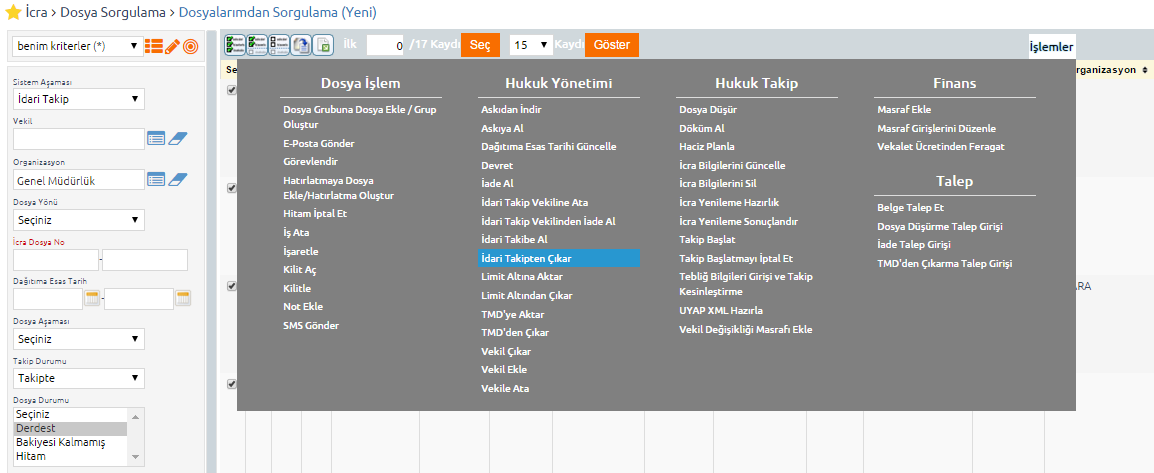Sort by the Organizasyon column arrows
This screenshot has height=473, width=1154.
click(x=1145, y=70)
